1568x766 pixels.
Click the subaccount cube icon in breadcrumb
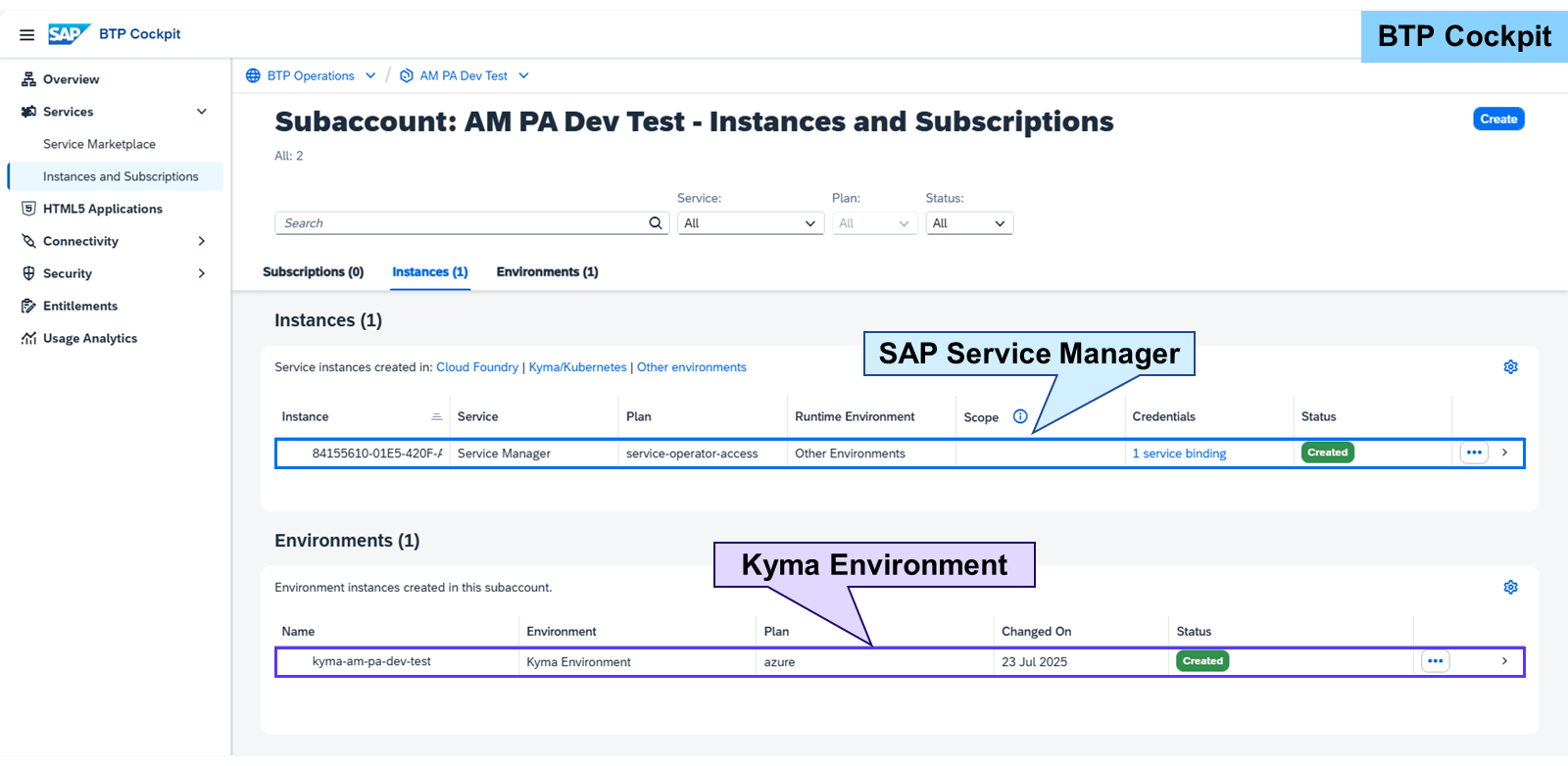point(407,75)
